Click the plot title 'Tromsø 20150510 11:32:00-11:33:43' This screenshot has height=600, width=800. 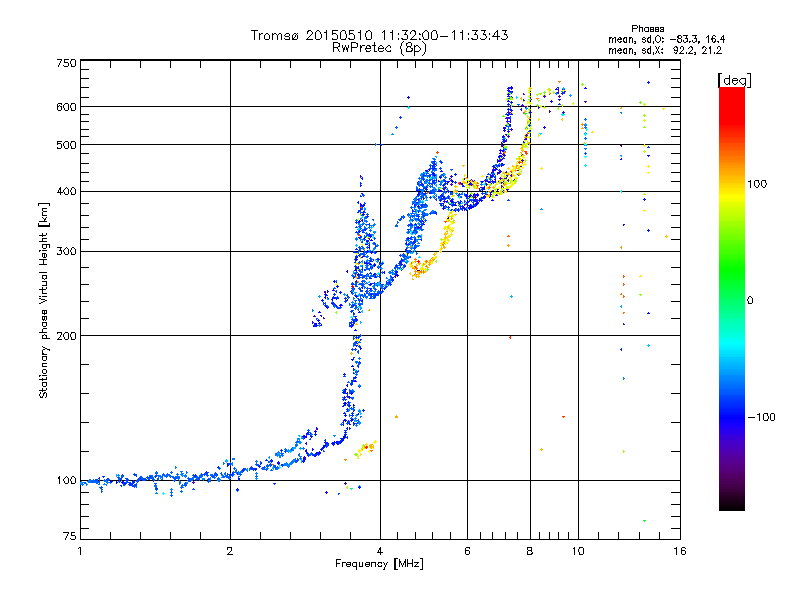[379, 35]
